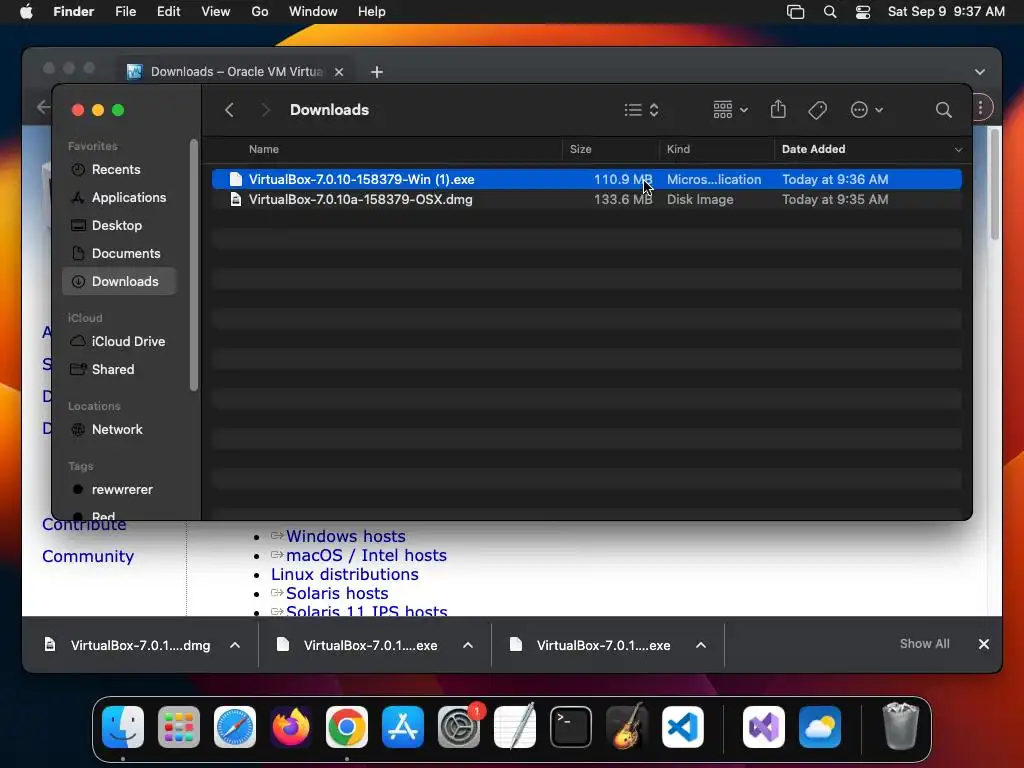
Task: Select the rewwrerer tag
Action: click(119, 490)
